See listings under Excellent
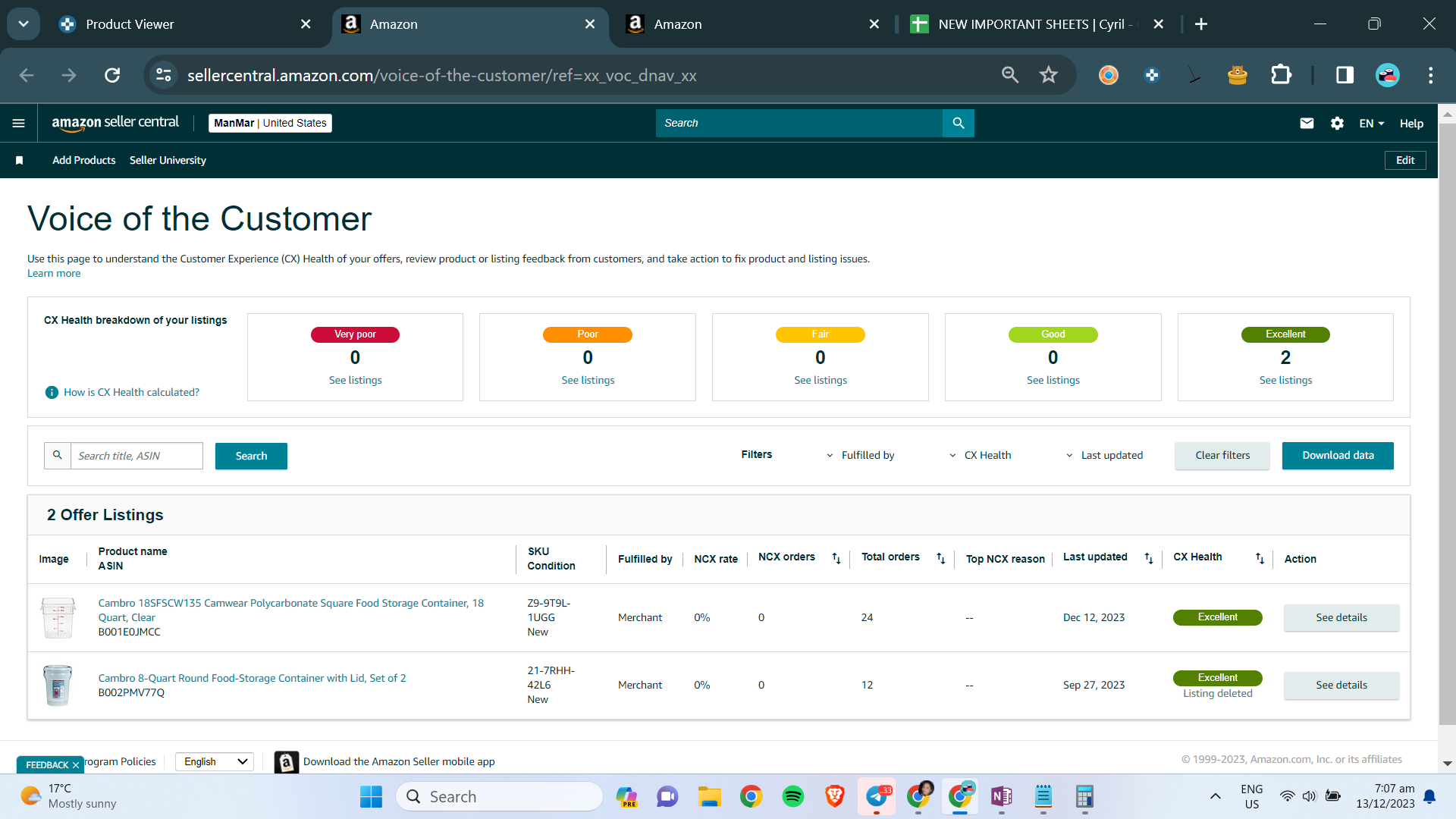 pyautogui.click(x=1285, y=380)
